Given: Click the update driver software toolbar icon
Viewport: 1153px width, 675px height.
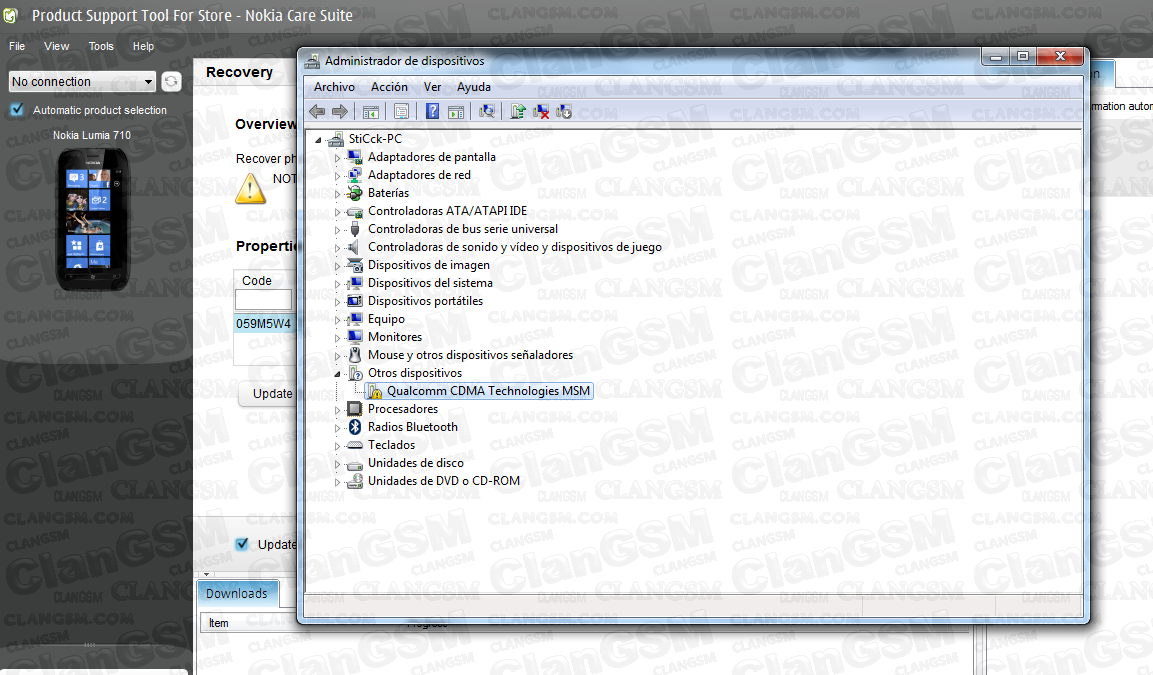Looking at the screenshot, I should pyautogui.click(x=518, y=112).
